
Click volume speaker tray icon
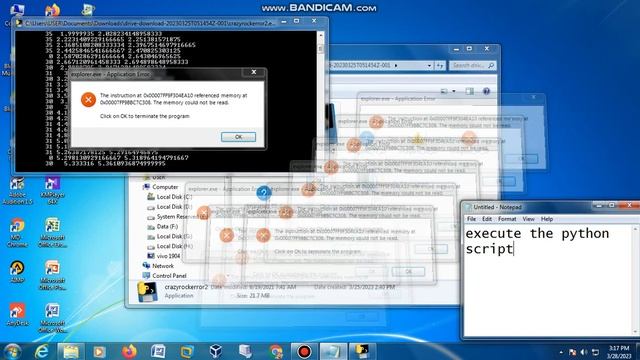coord(584,352)
